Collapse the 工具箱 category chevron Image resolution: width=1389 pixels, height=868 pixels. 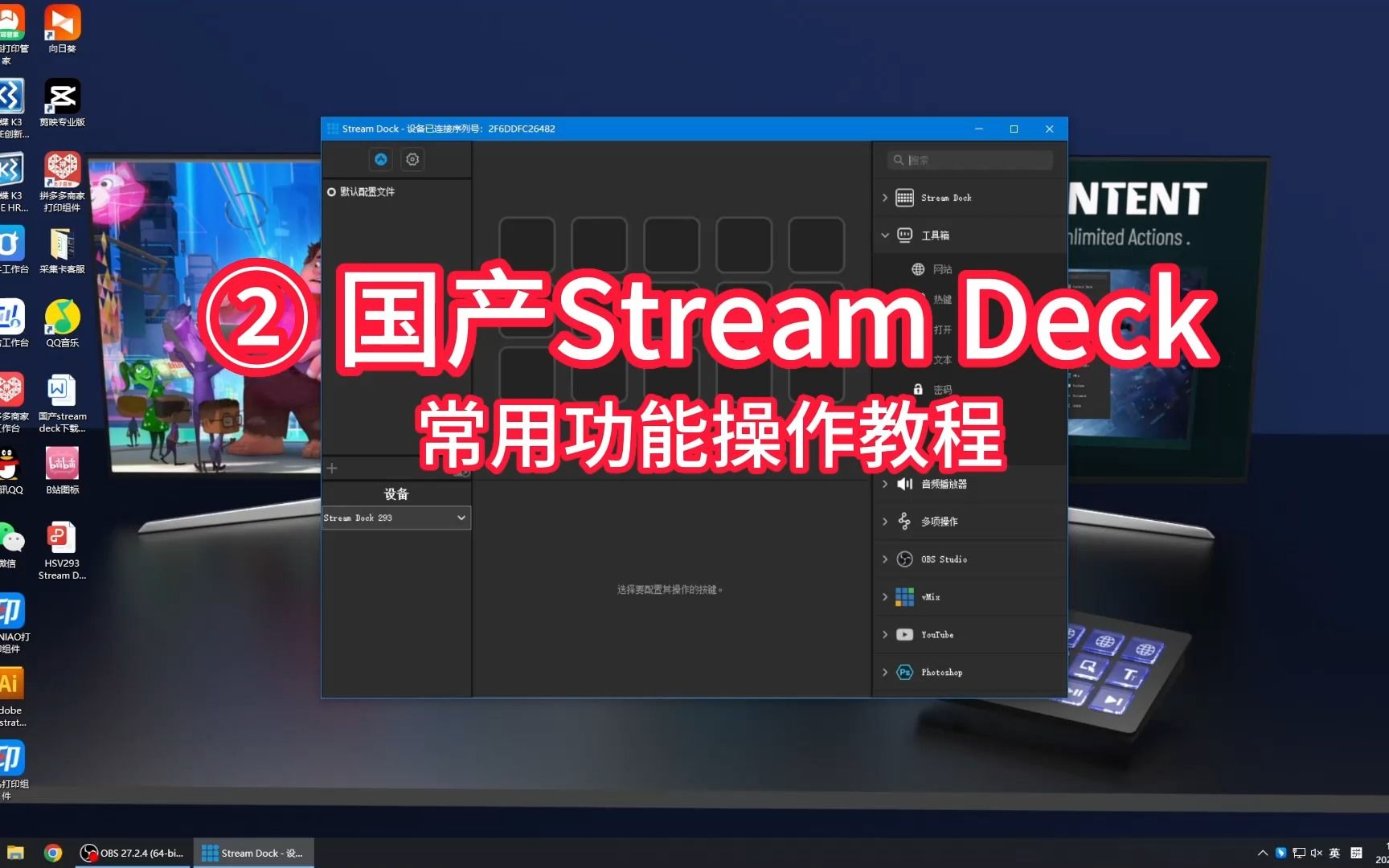point(885,235)
